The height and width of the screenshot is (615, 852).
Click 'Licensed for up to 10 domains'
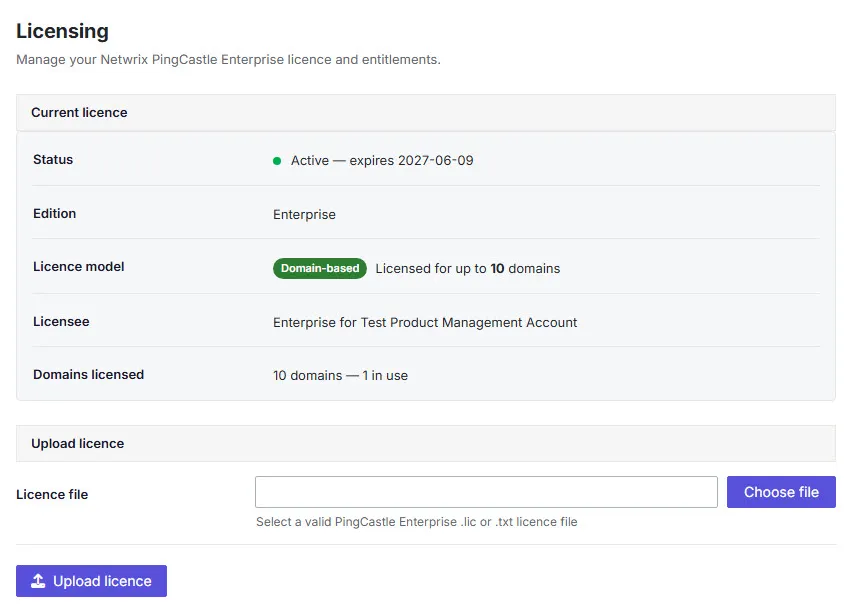pos(468,268)
